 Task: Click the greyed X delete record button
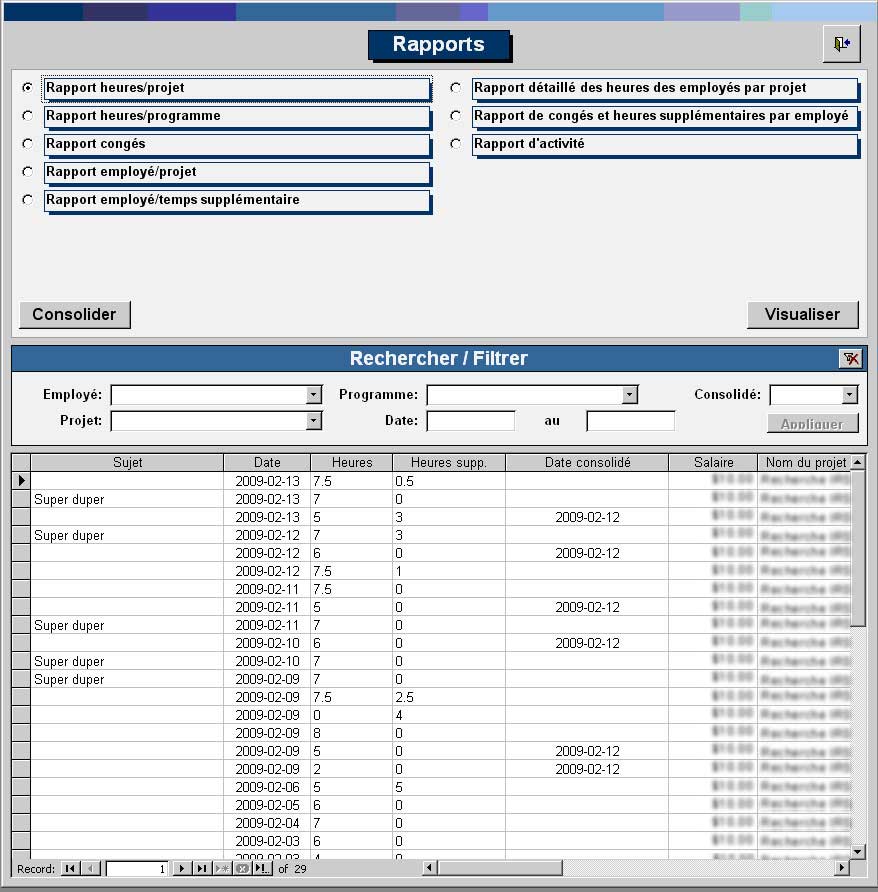(x=242, y=869)
